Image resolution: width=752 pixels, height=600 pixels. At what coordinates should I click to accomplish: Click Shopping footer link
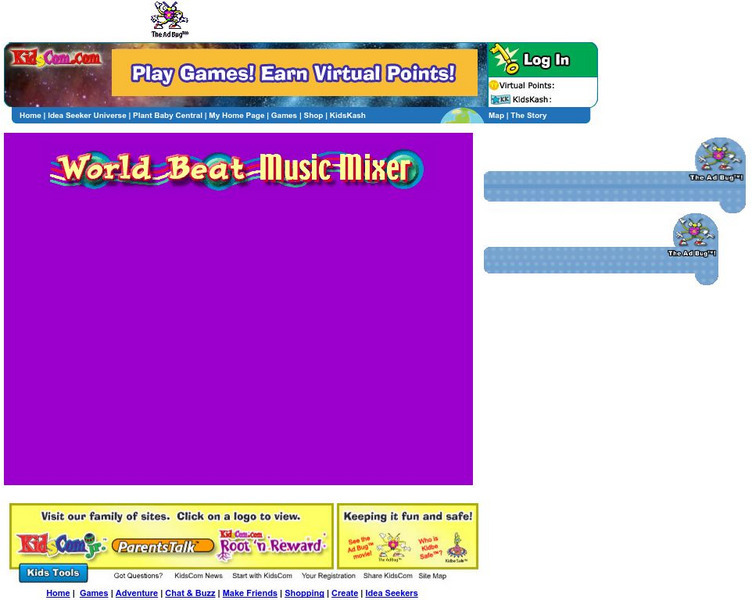pyautogui.click(x=304, y=593)
